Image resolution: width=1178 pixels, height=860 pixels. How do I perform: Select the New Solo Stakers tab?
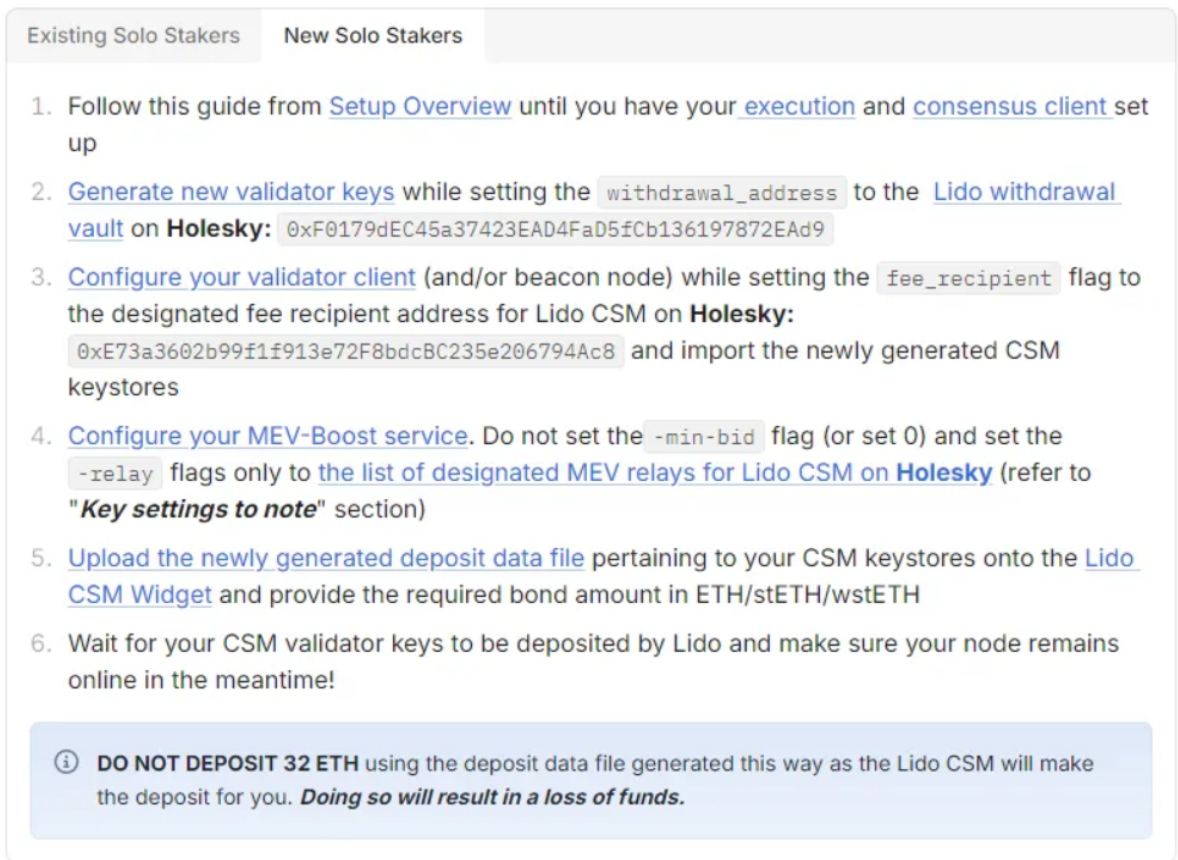373,36
